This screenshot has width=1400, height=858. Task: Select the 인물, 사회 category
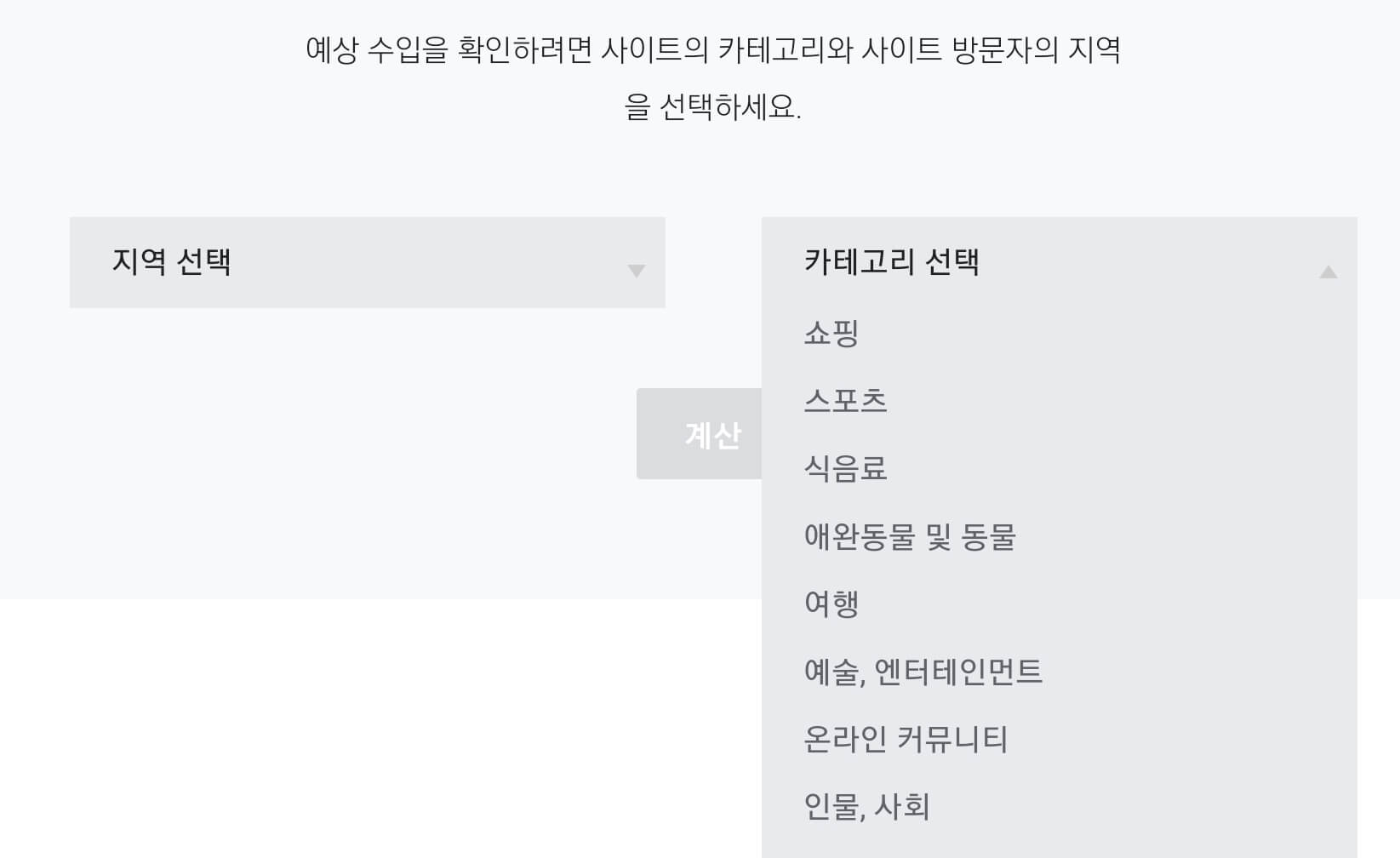866,807
